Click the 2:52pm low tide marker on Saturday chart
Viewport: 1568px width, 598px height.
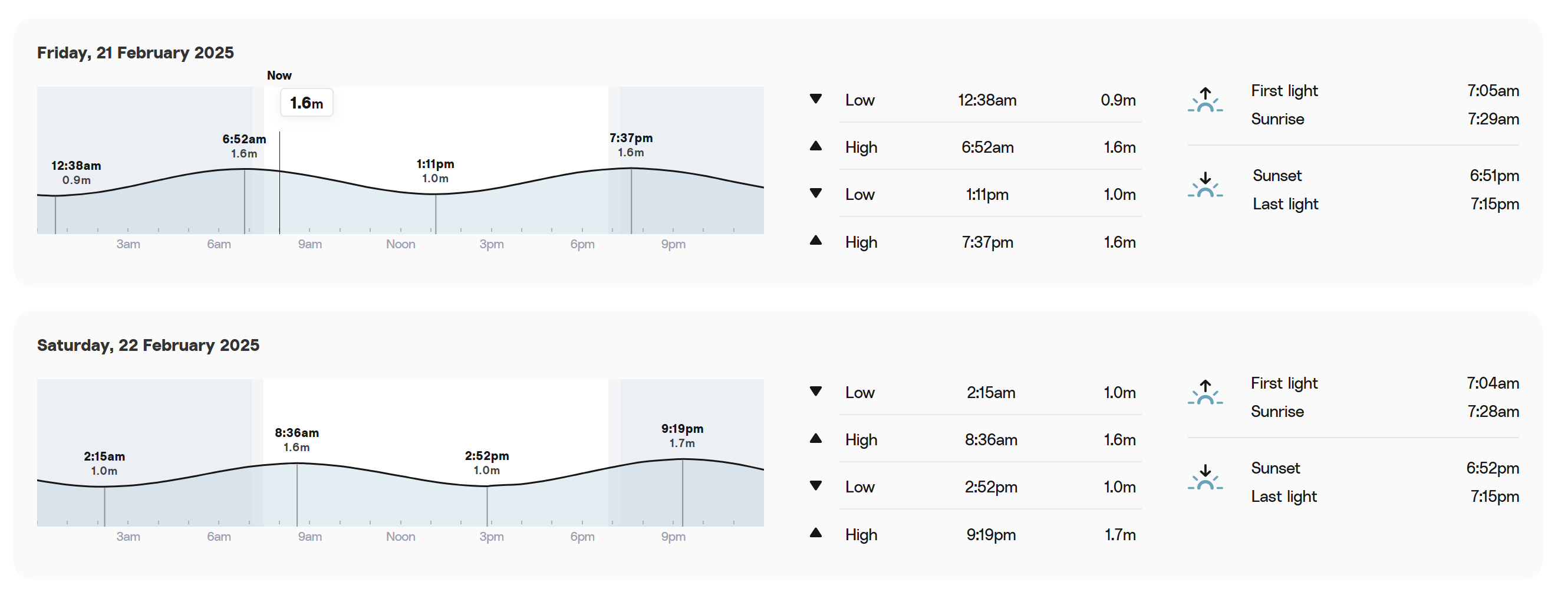(487, 463)
